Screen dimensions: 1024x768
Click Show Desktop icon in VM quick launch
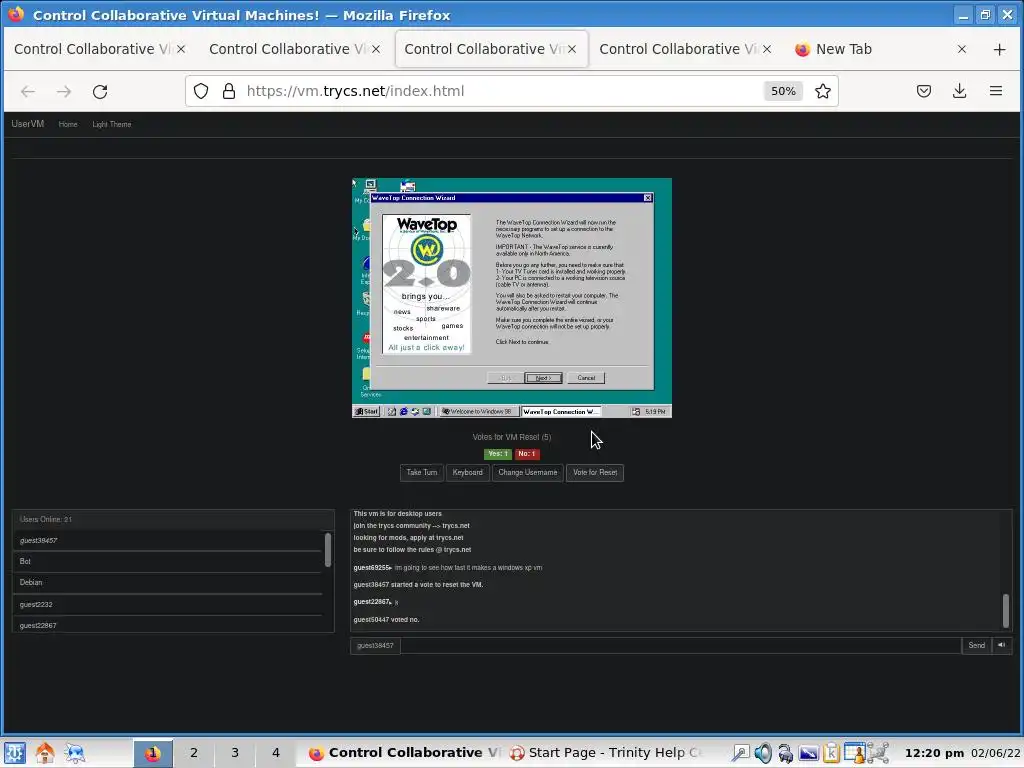(392, 411)
